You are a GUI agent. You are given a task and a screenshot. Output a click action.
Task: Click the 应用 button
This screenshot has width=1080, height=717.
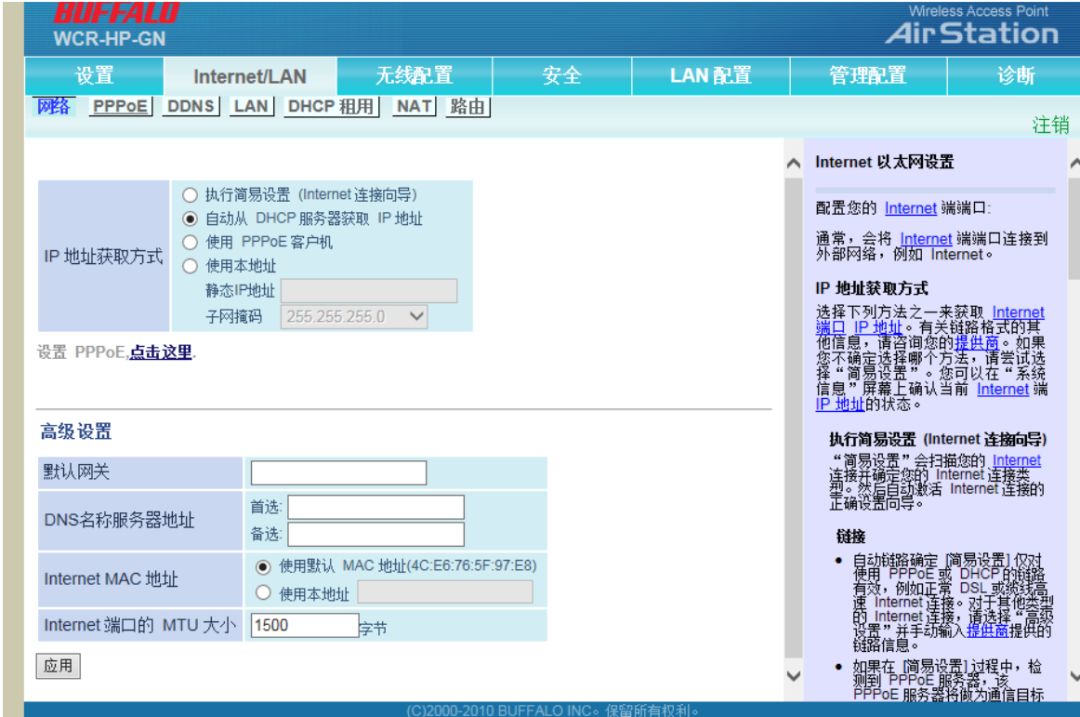59,666
